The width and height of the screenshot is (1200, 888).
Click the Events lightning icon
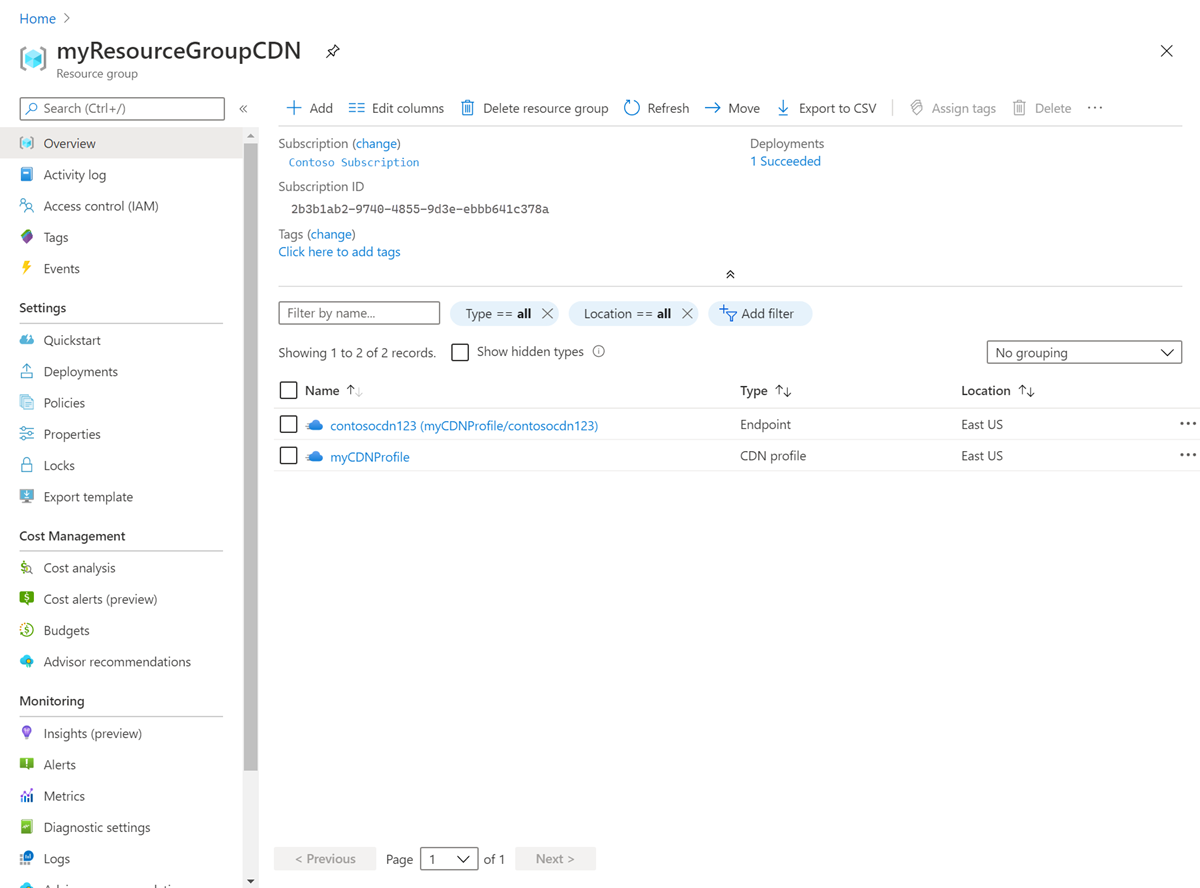[27, 268]
